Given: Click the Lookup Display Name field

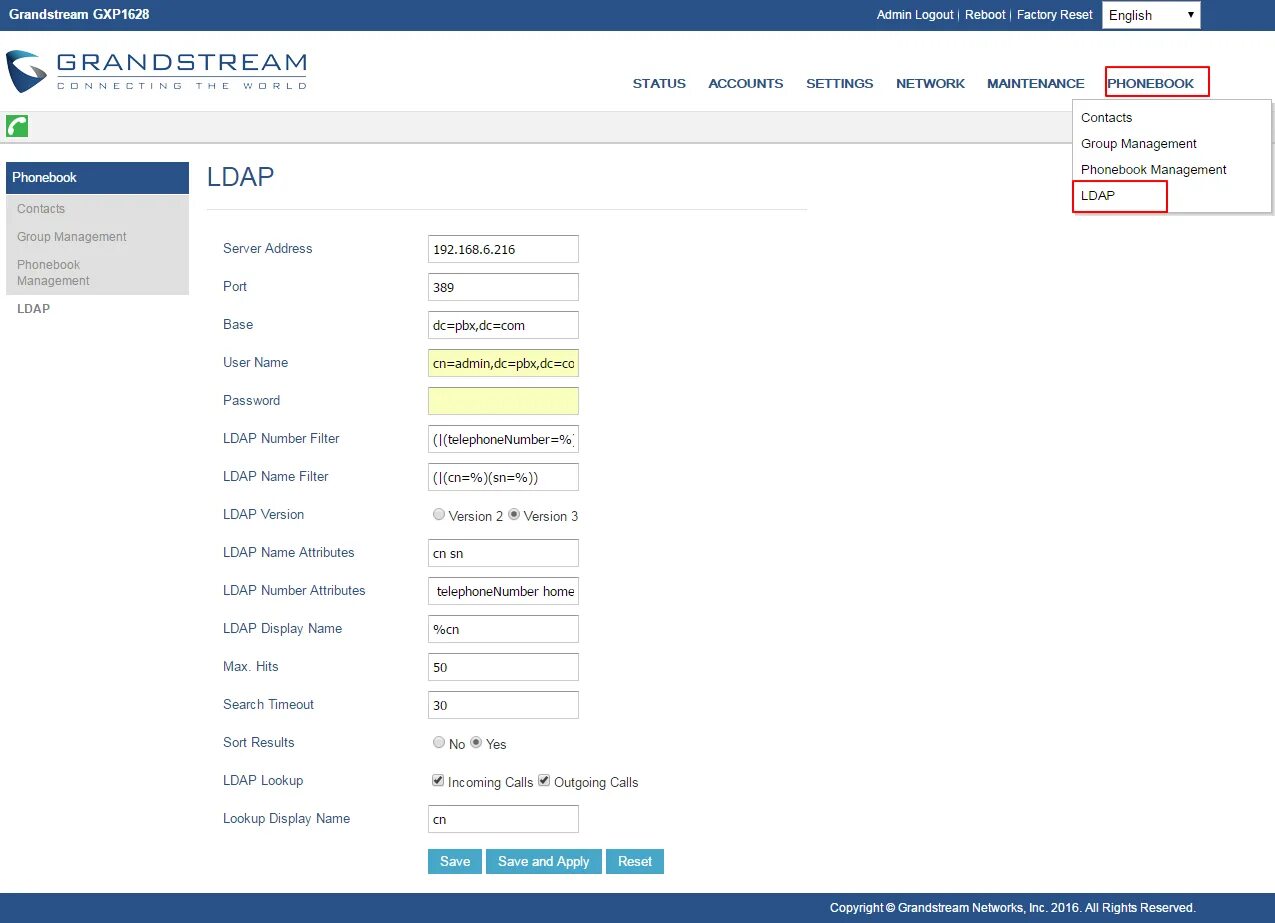Looking at the screenshot, I should coord(503,819).
